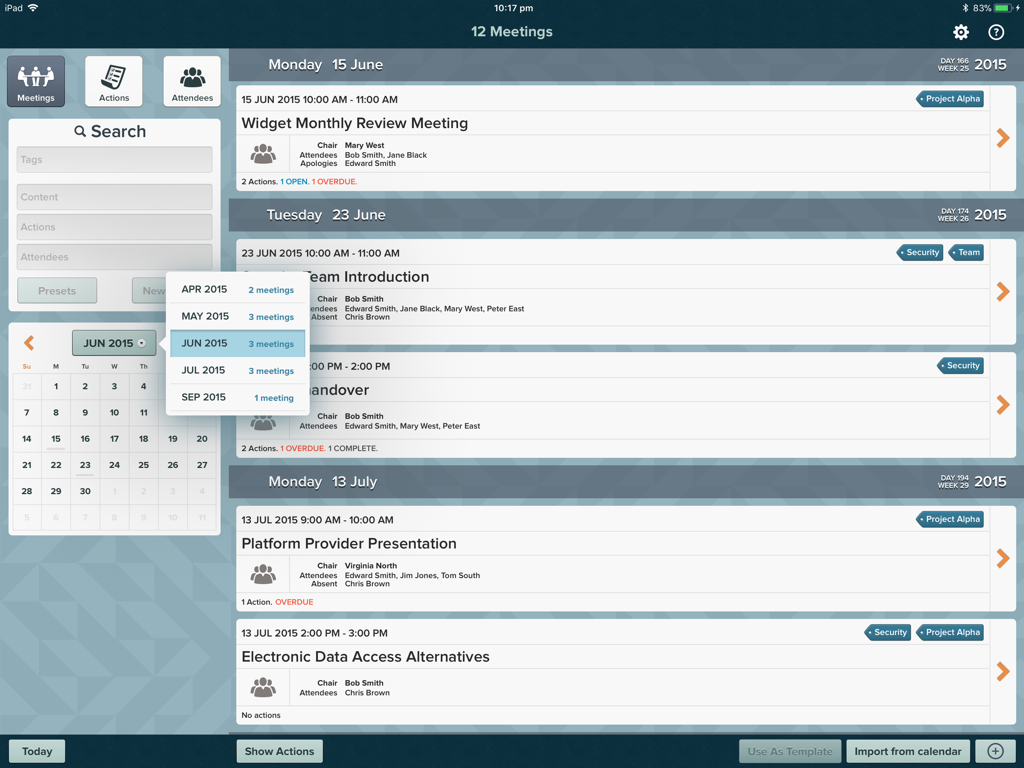Image resolution: width=1024 pixels, height=768 pixels.
Task: Select June 15 in the mini calendar
Action: tap(55, 438)
